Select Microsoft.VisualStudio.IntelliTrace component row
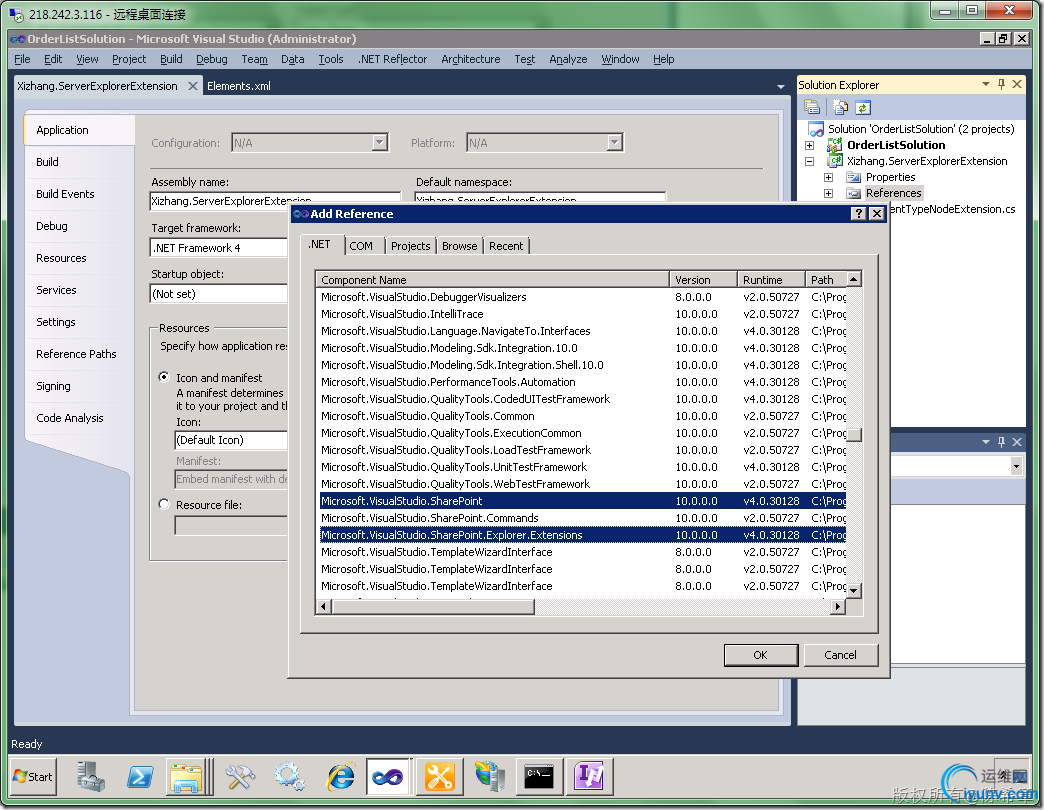The width and height of the screenshot is (1044, 810). [583, 313]
